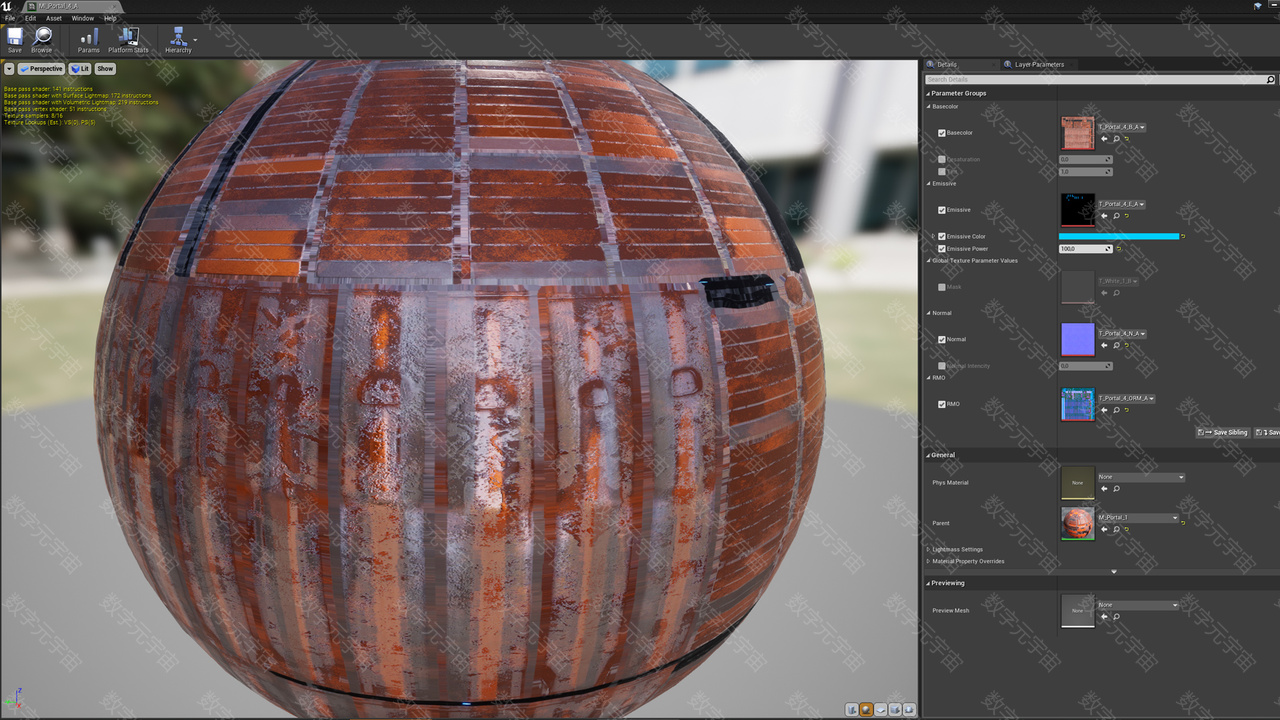Open the Preview Mesh None dropdown
Screen dimensions: 1280x720
pos(1138,604)
